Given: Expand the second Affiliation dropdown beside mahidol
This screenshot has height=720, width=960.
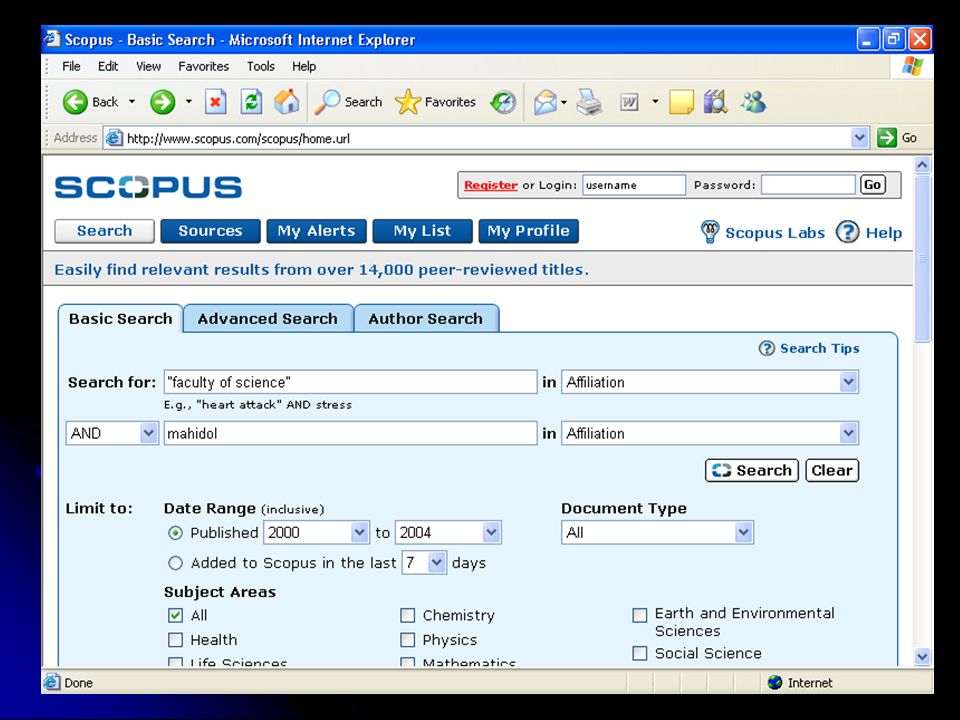Looking at the screenshot, I should point(848,433).
